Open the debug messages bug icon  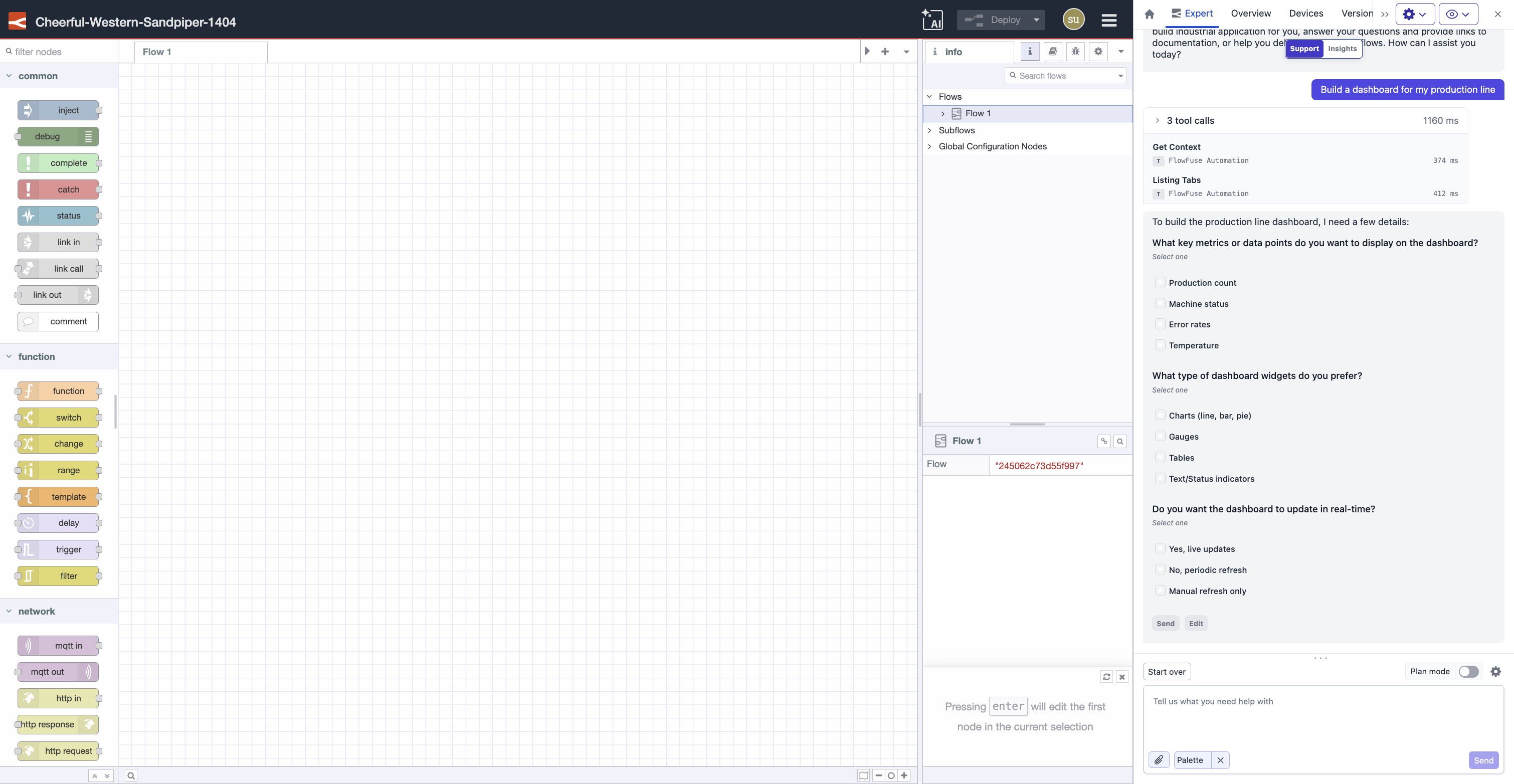click(x=1075, y=52)
